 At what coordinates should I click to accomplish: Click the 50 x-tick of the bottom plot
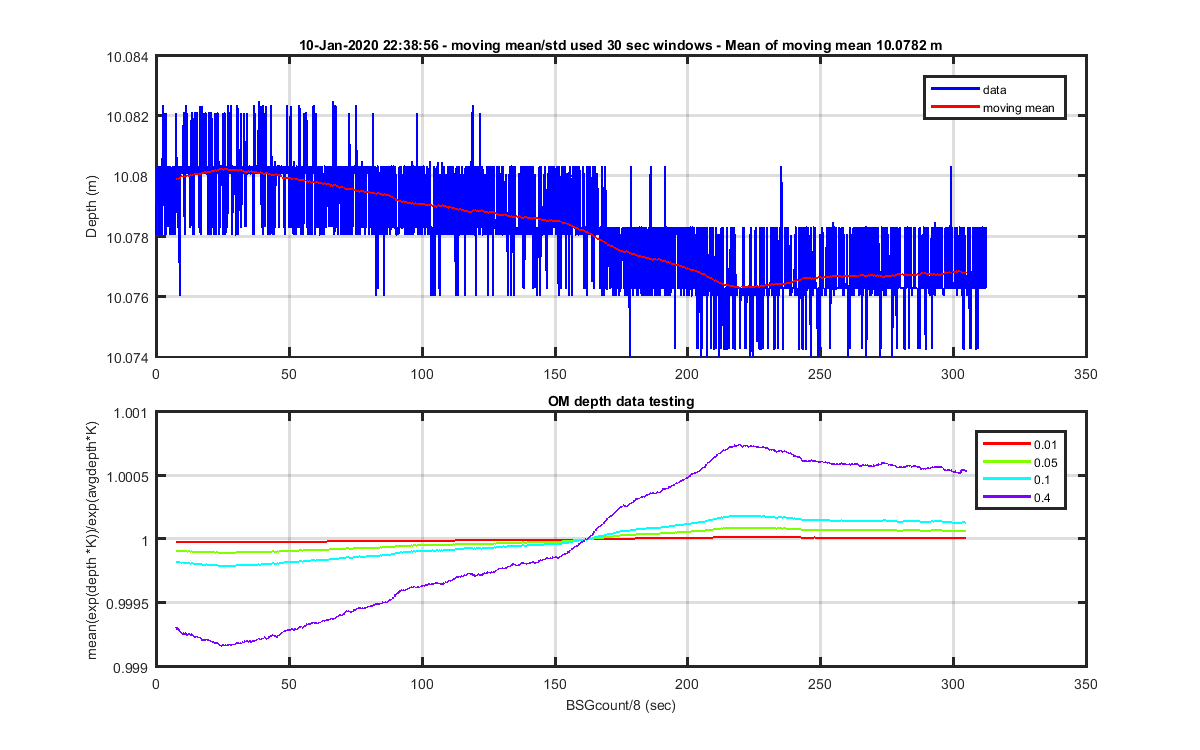(x=288, y=684)
